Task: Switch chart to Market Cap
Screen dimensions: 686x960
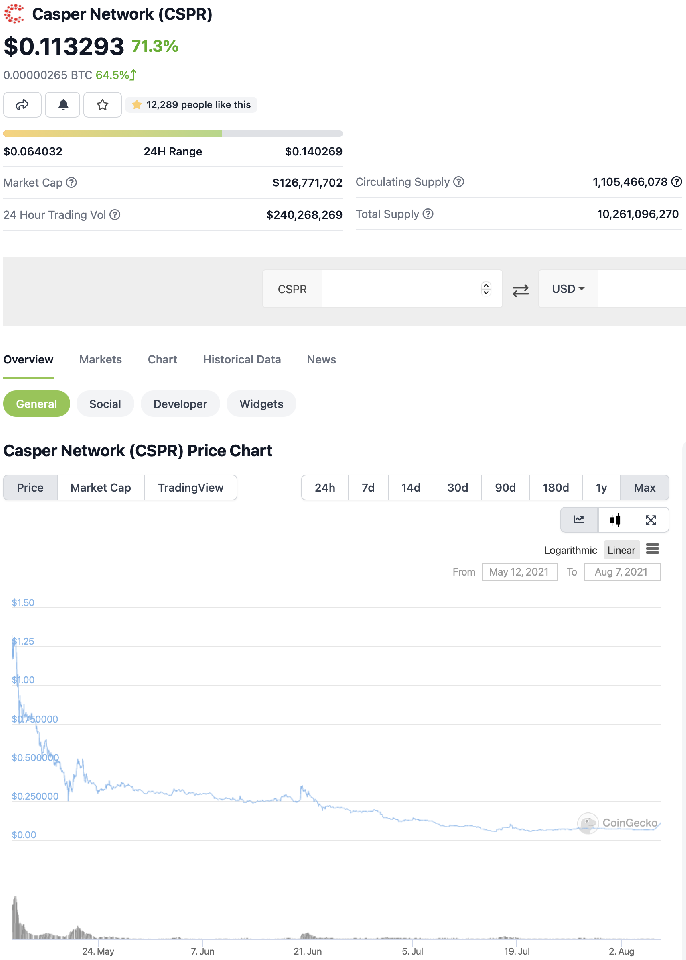Action: coord(101,488)
